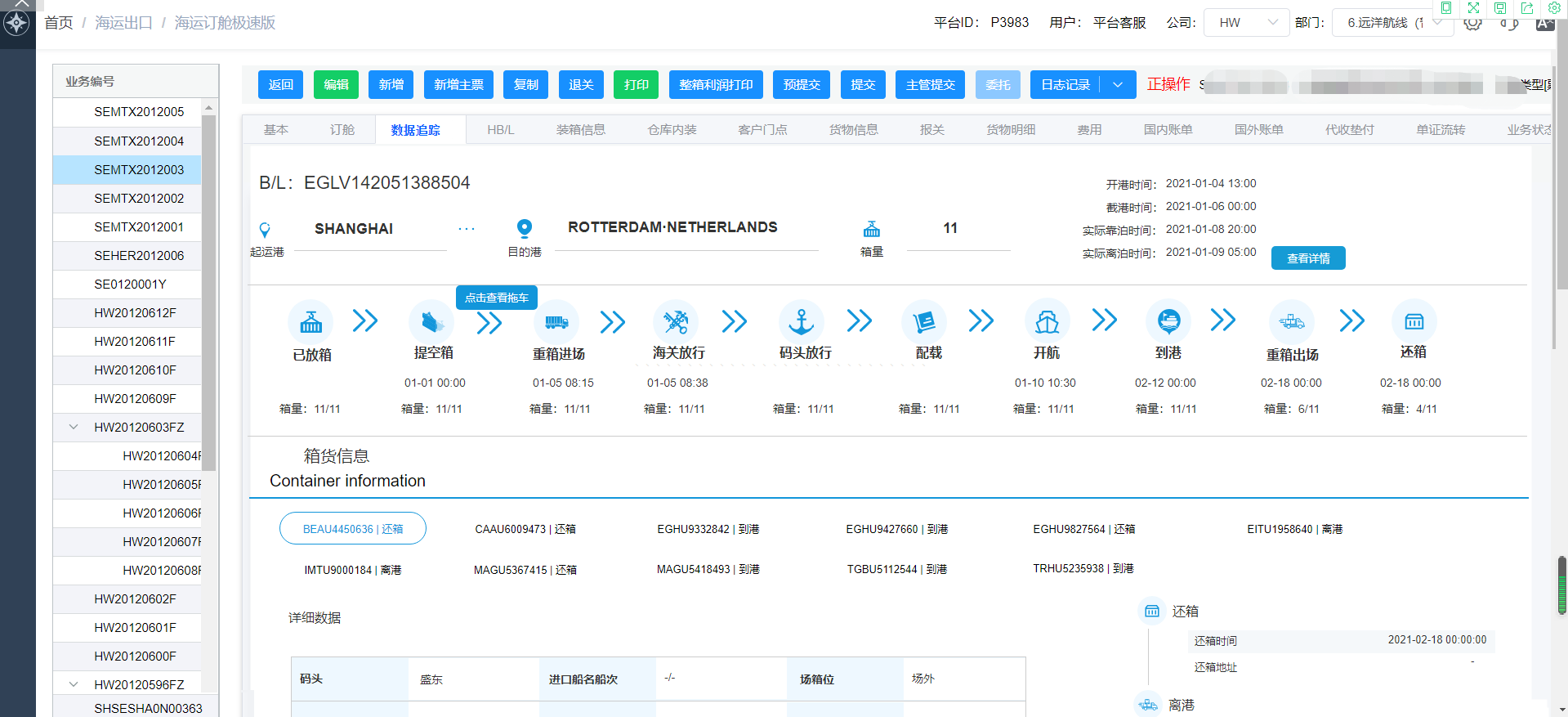Click the business list vertical scrollbar thumb

[x=209, y=293]
